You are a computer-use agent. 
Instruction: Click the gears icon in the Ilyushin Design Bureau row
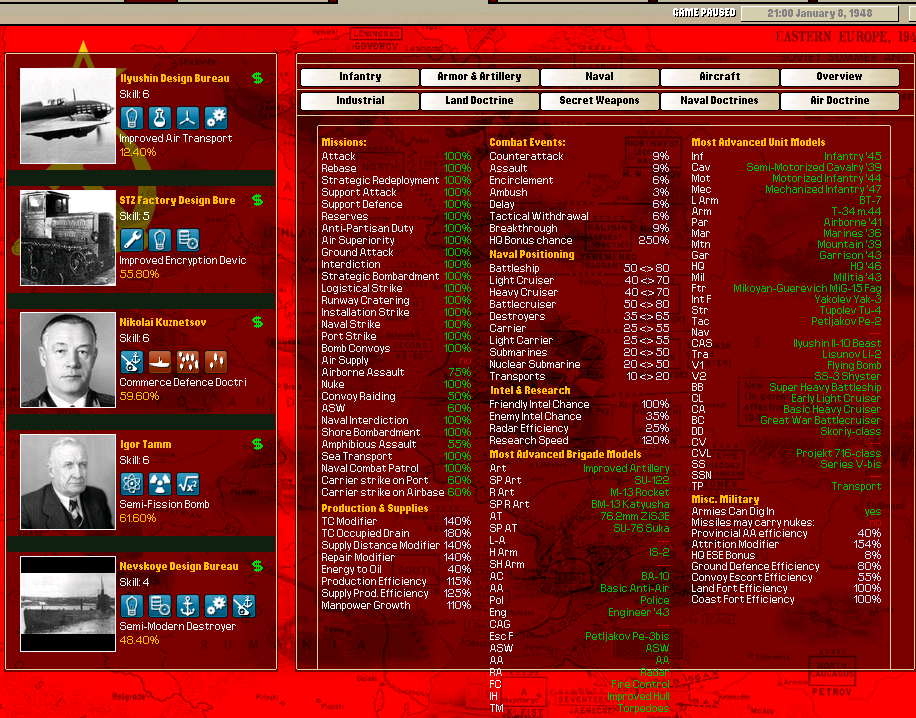(x=216, y=118)
